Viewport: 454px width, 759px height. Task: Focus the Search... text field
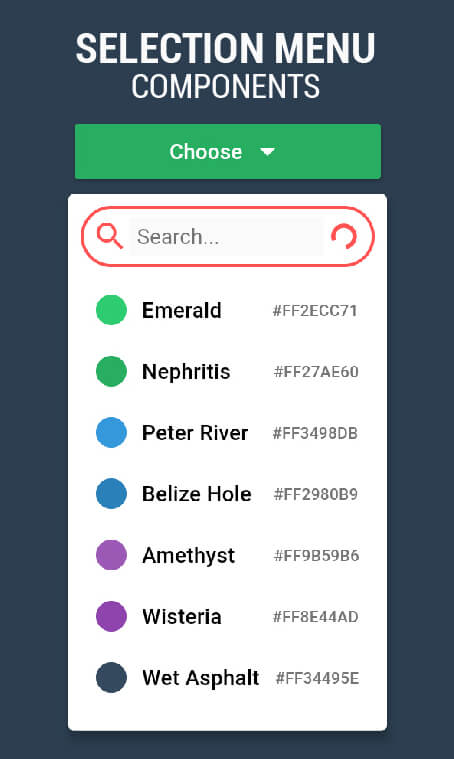pos(226,237)
